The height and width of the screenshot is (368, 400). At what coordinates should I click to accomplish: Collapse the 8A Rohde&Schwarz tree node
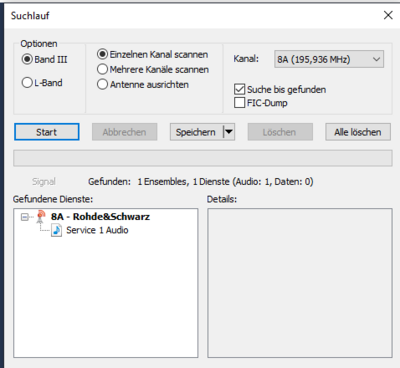pyautogui.click(x=24, y=217)
